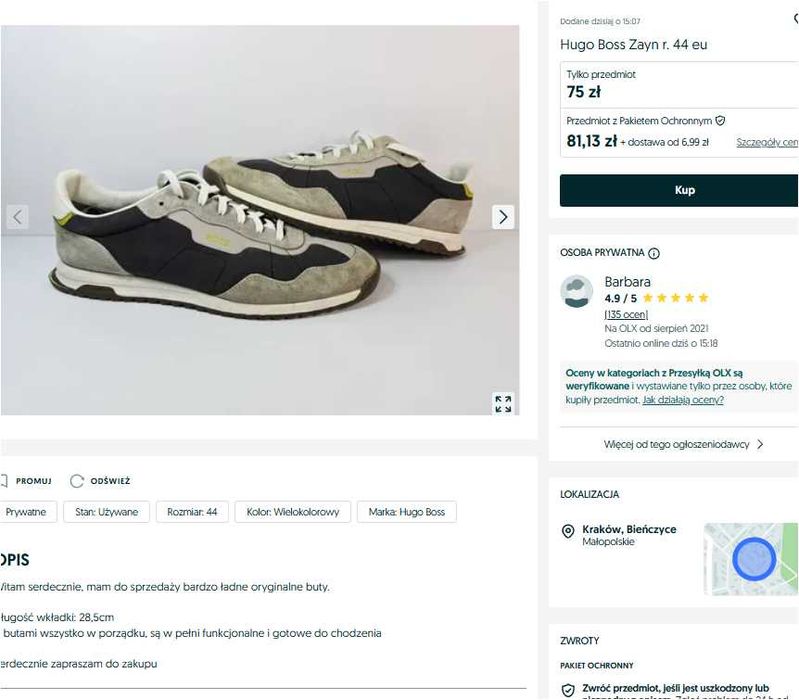
Task: Open the photo in fullscreen view
Action: coord(503,403)
